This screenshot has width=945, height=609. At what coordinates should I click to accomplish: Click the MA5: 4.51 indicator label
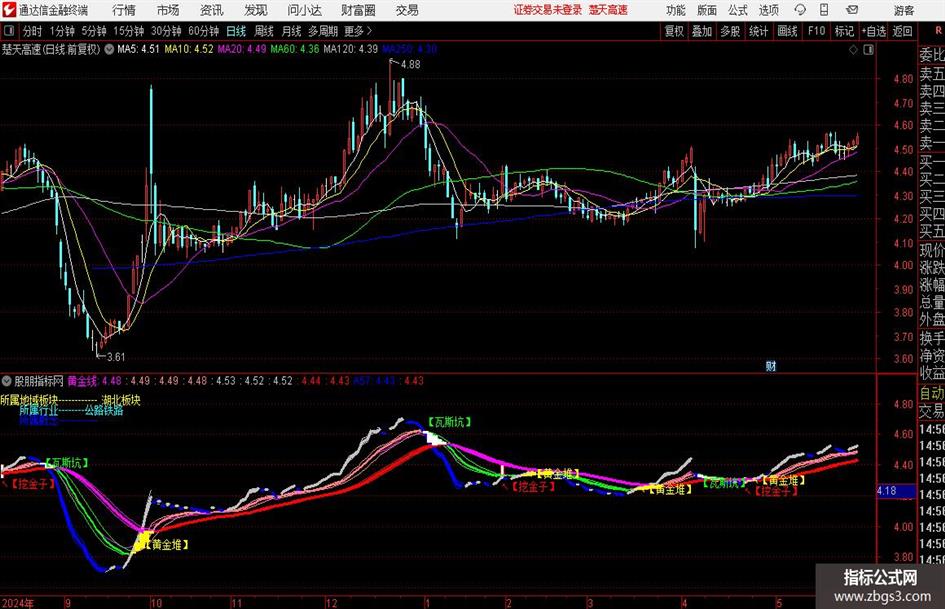(x=138, y=49)
